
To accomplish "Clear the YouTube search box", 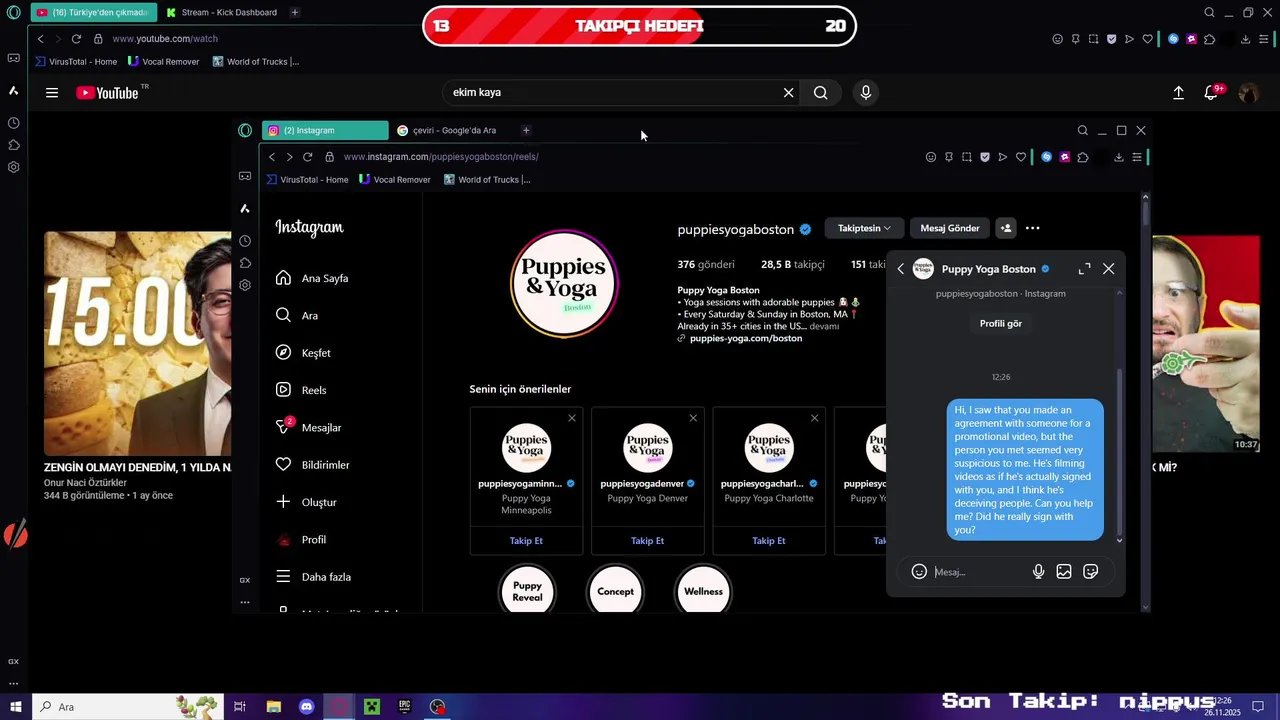I will click(788, 93).
